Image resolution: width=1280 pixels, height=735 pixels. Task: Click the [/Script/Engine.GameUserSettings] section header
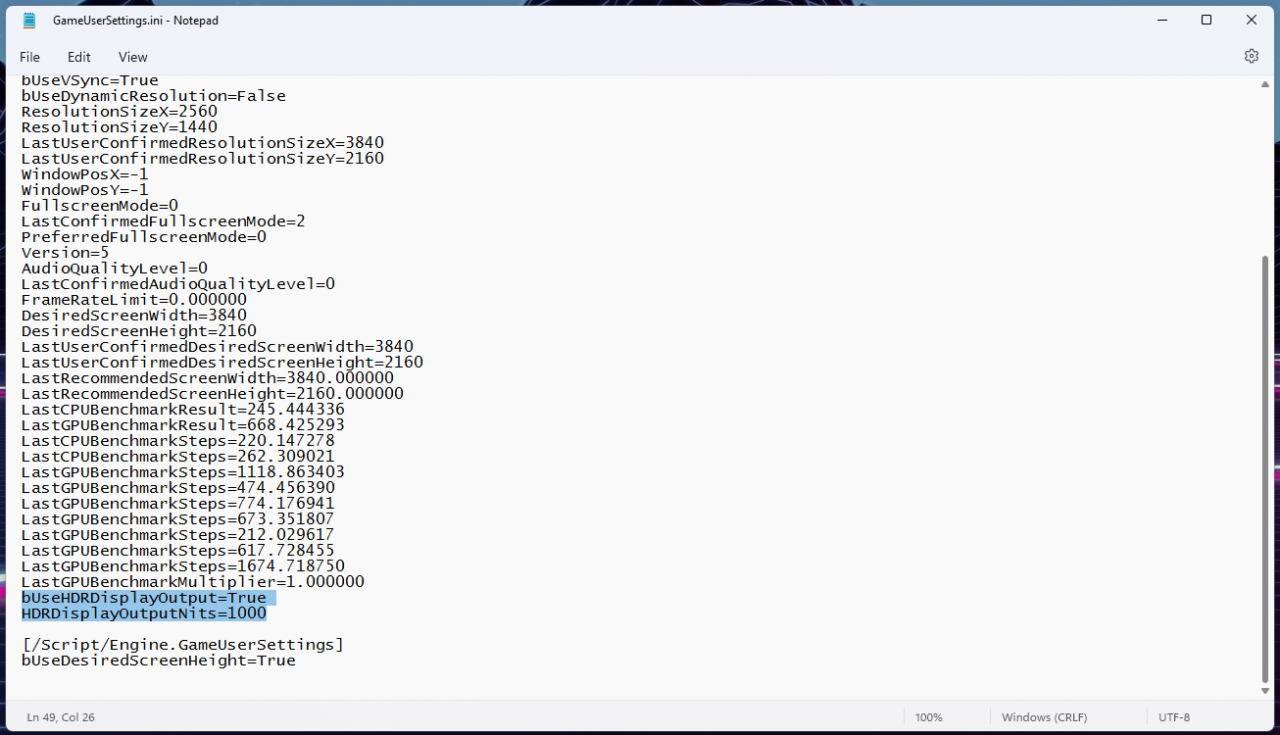[x=182, y=645]
